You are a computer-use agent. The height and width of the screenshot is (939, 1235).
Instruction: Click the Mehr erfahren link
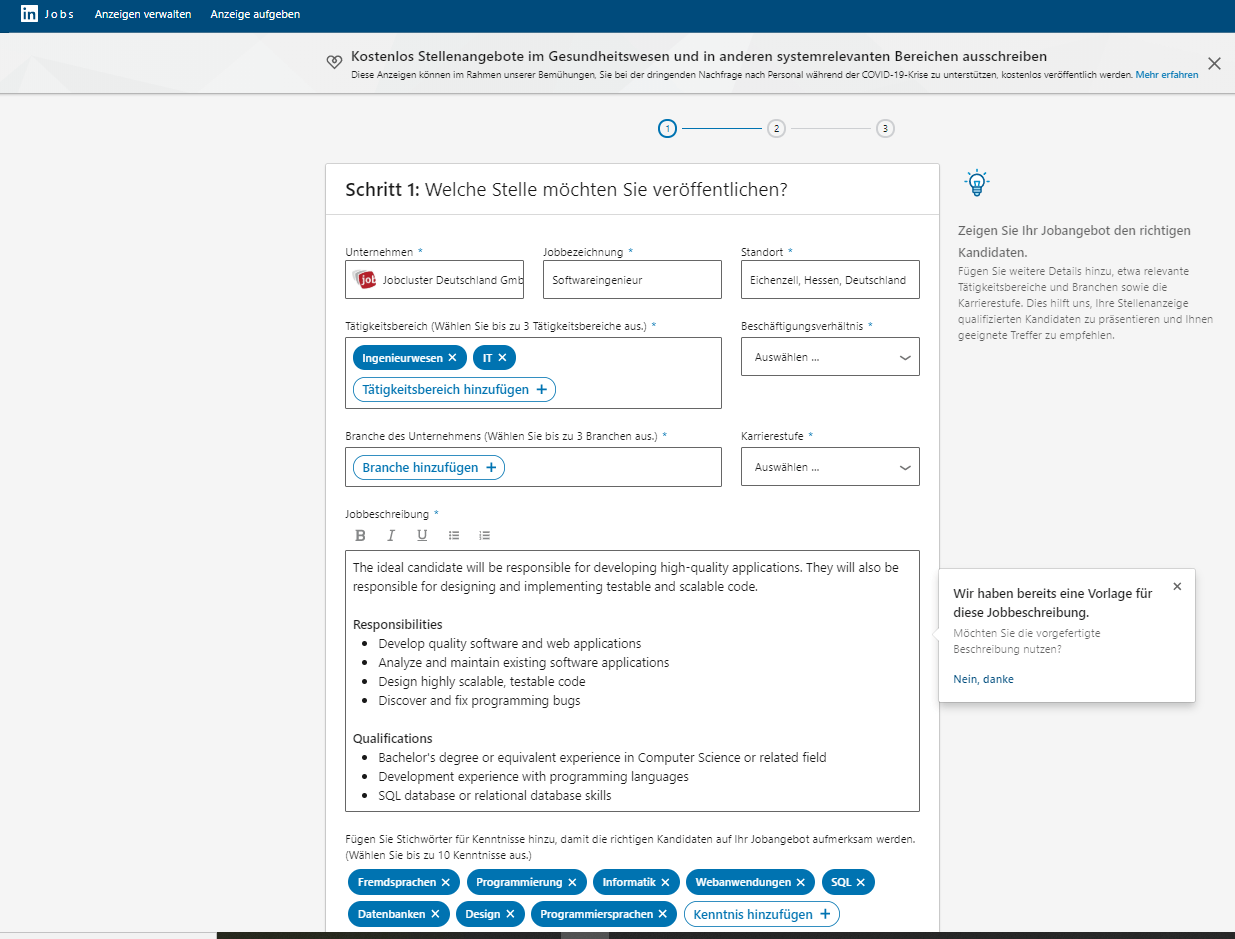(1166, 74)
